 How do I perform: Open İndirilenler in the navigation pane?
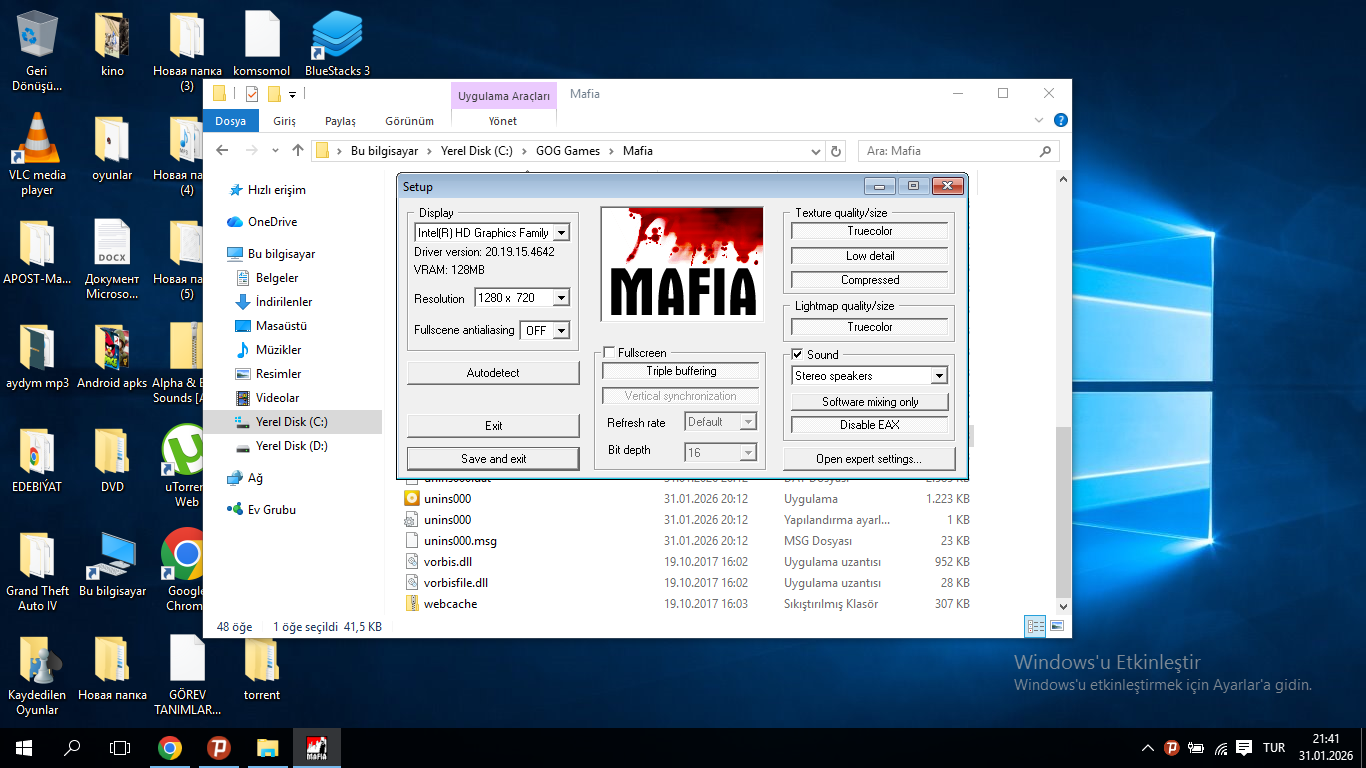[x=284, y=302]
